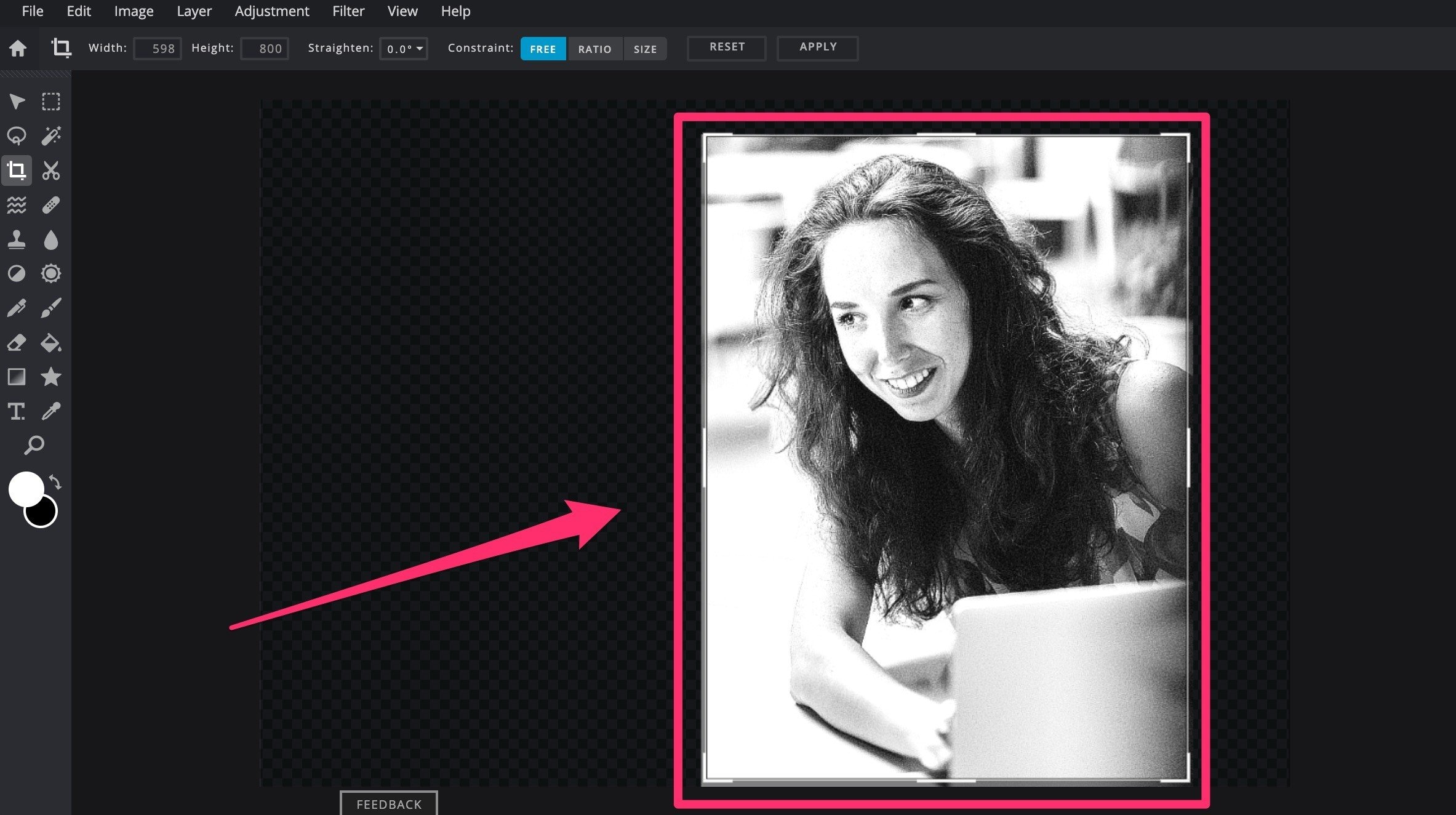Open the Adjustment menu
Viewport: 1456px width, 815px height.
click(272, 11)
